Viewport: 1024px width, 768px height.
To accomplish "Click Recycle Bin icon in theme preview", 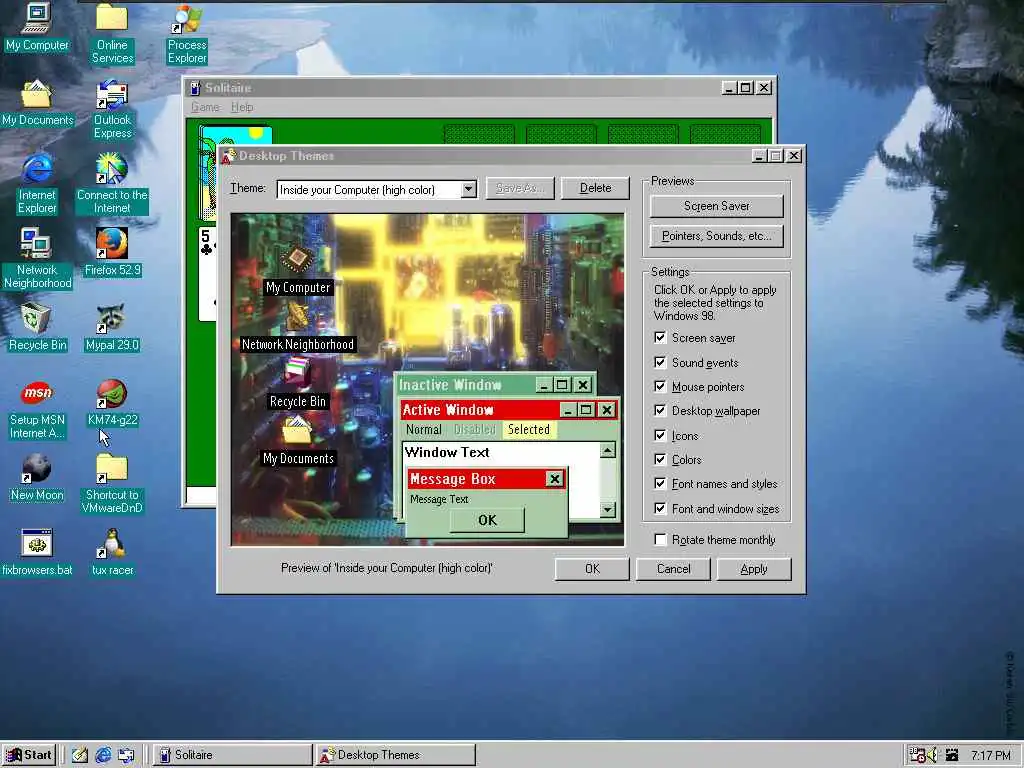I will (297, 372).
